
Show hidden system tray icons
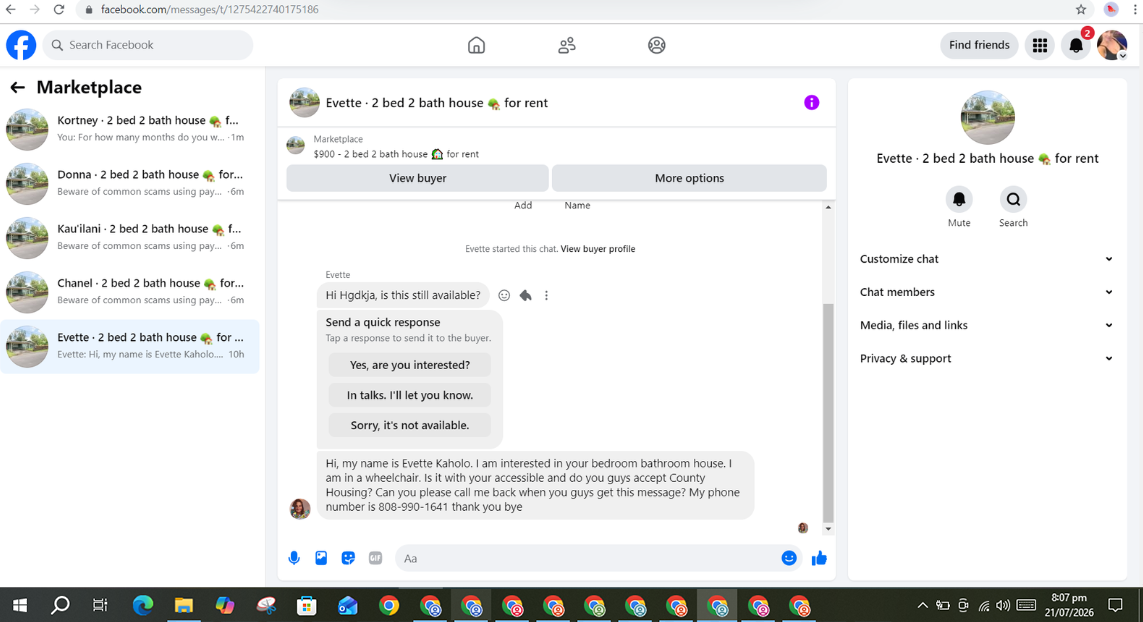click(x=922, y=605)
